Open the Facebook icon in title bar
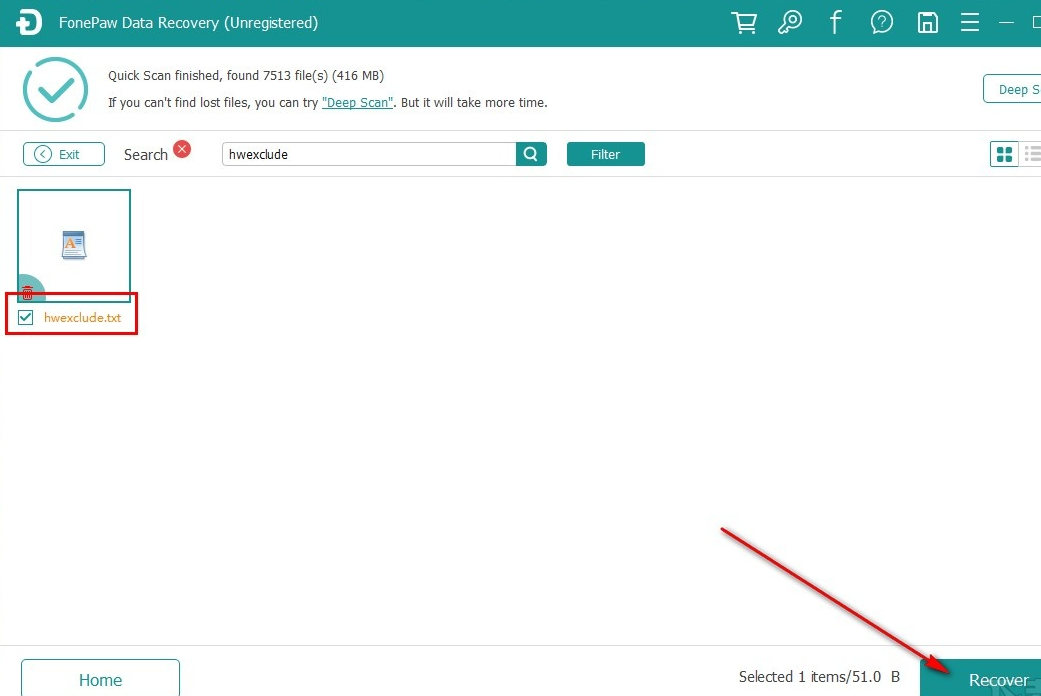 [836, 23]
